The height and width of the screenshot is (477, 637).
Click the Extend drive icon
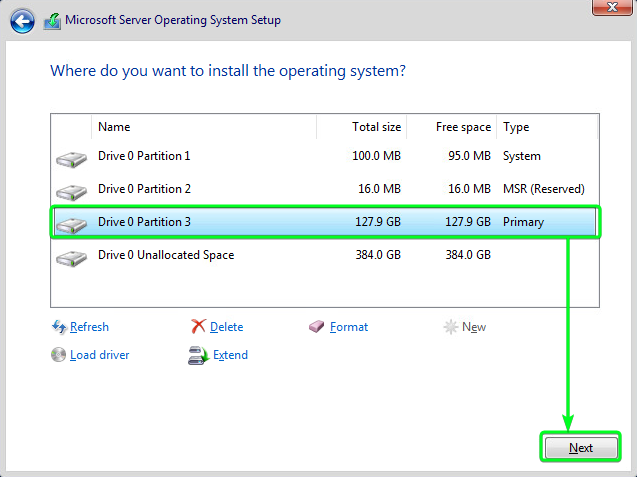[x=199, y=355]
